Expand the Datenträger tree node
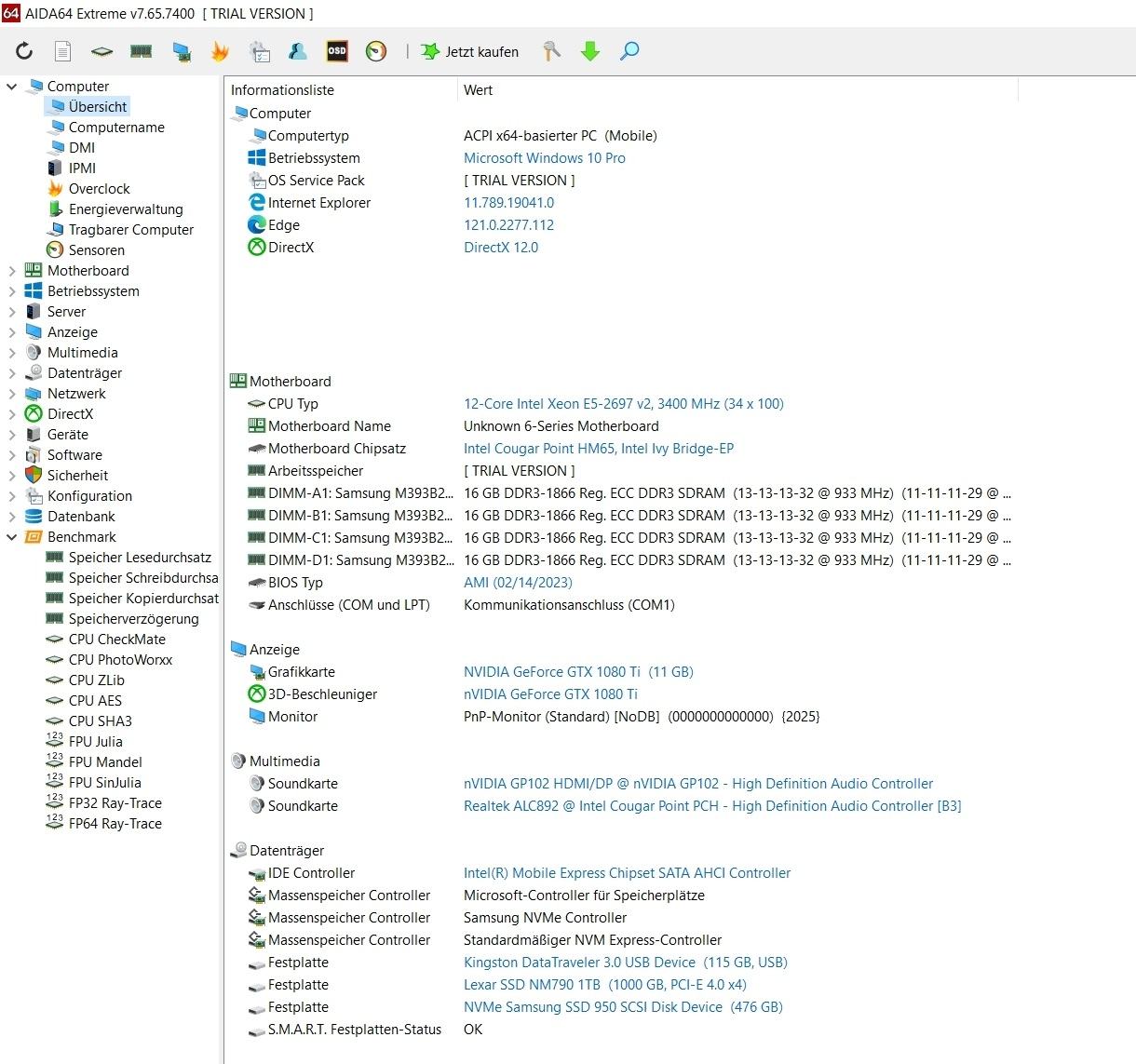Viewport: 1136px width, 1064px height. pos(12,373)
